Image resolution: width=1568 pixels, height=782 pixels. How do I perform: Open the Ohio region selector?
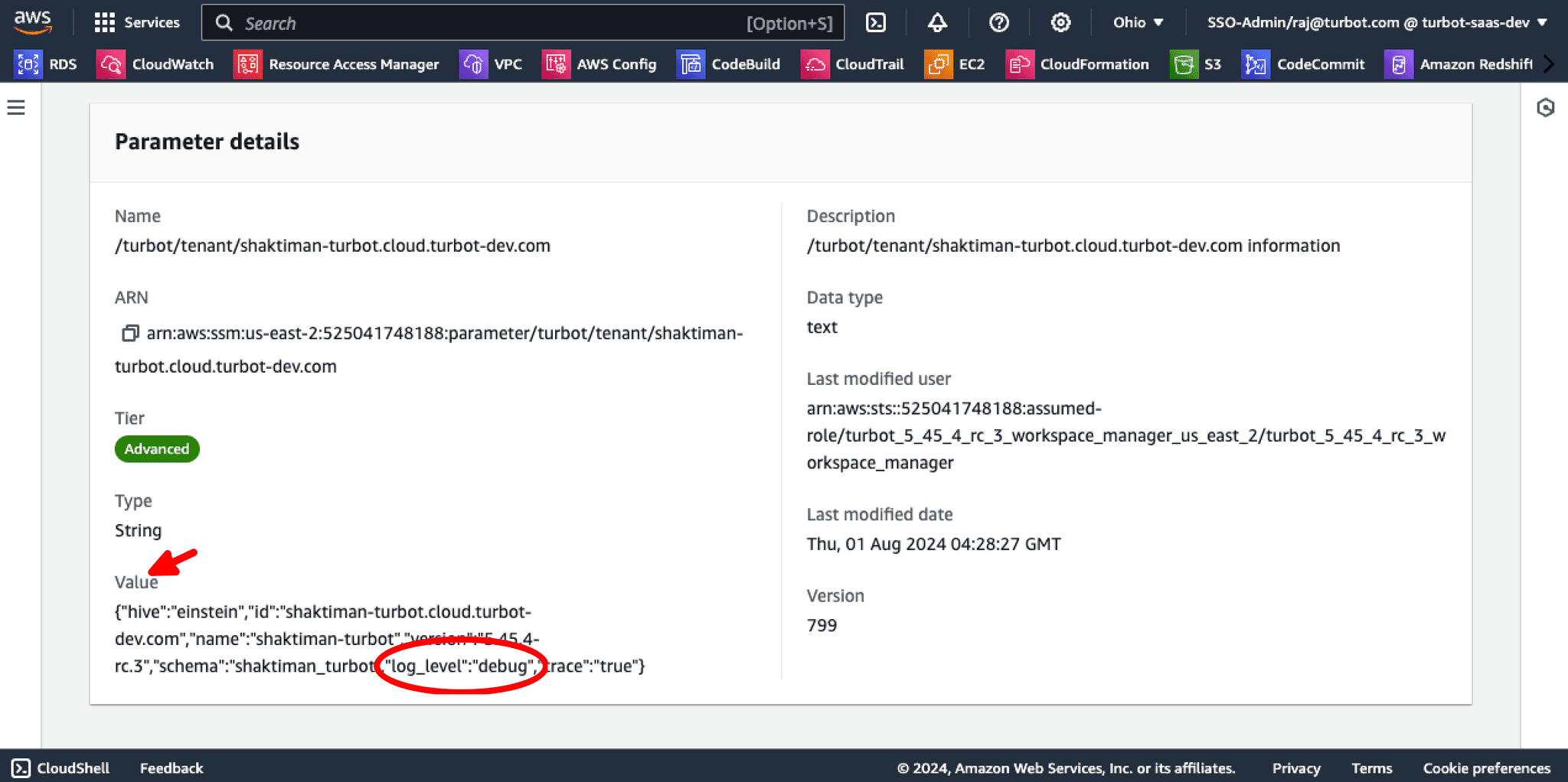tap(1137, 22)
